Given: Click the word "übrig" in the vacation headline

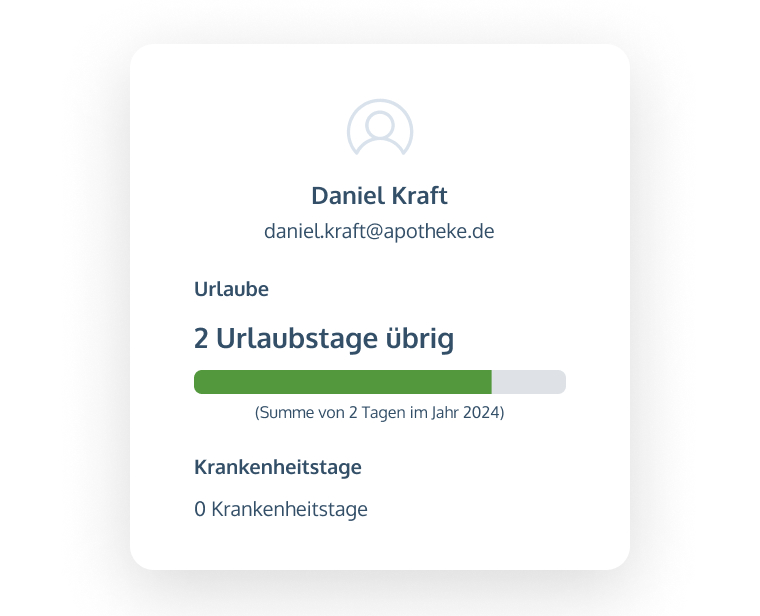Looking at the screenshot, I should 419,339.
